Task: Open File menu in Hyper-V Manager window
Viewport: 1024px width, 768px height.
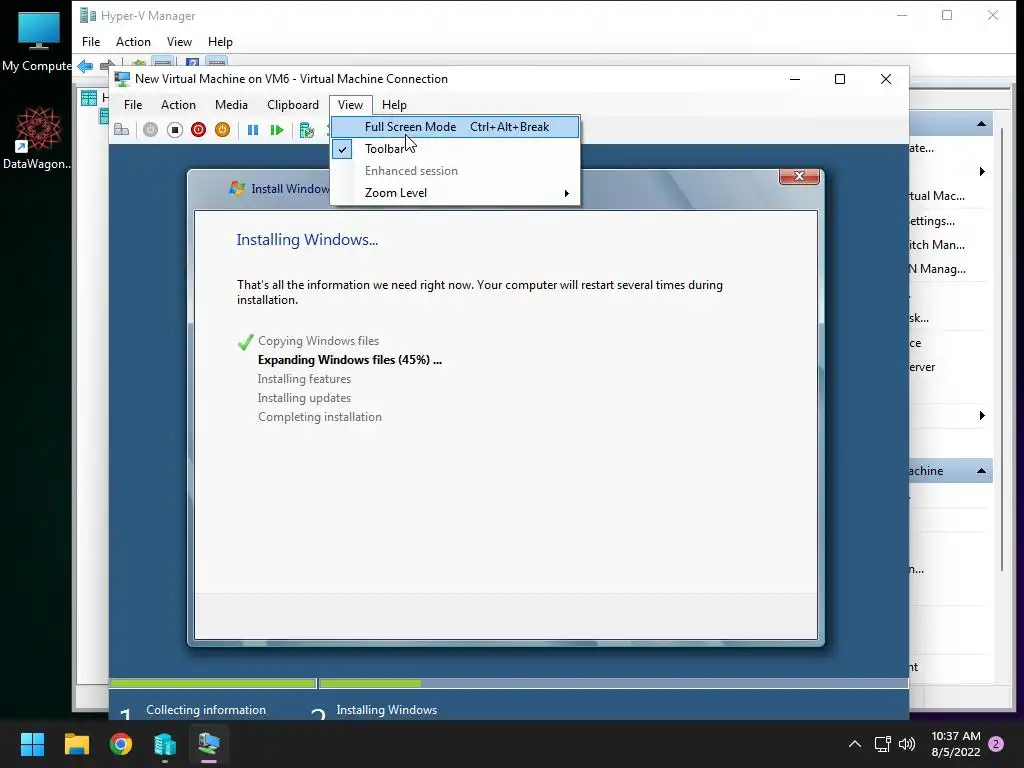Action: (x=91, y=42)
